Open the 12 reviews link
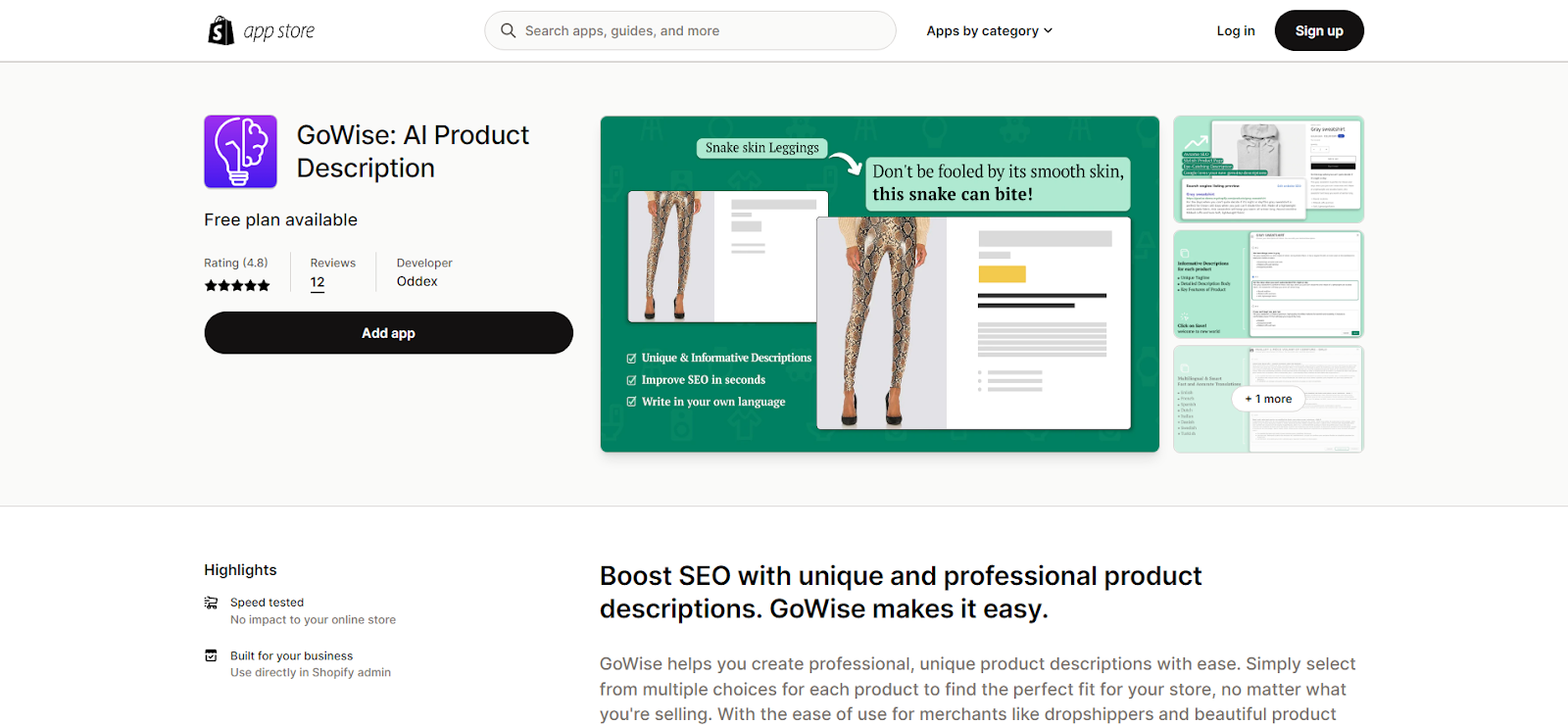Image resolution: width=1568 pixels, height=725 pixels. pyautogui.click(x=318, y=282)
